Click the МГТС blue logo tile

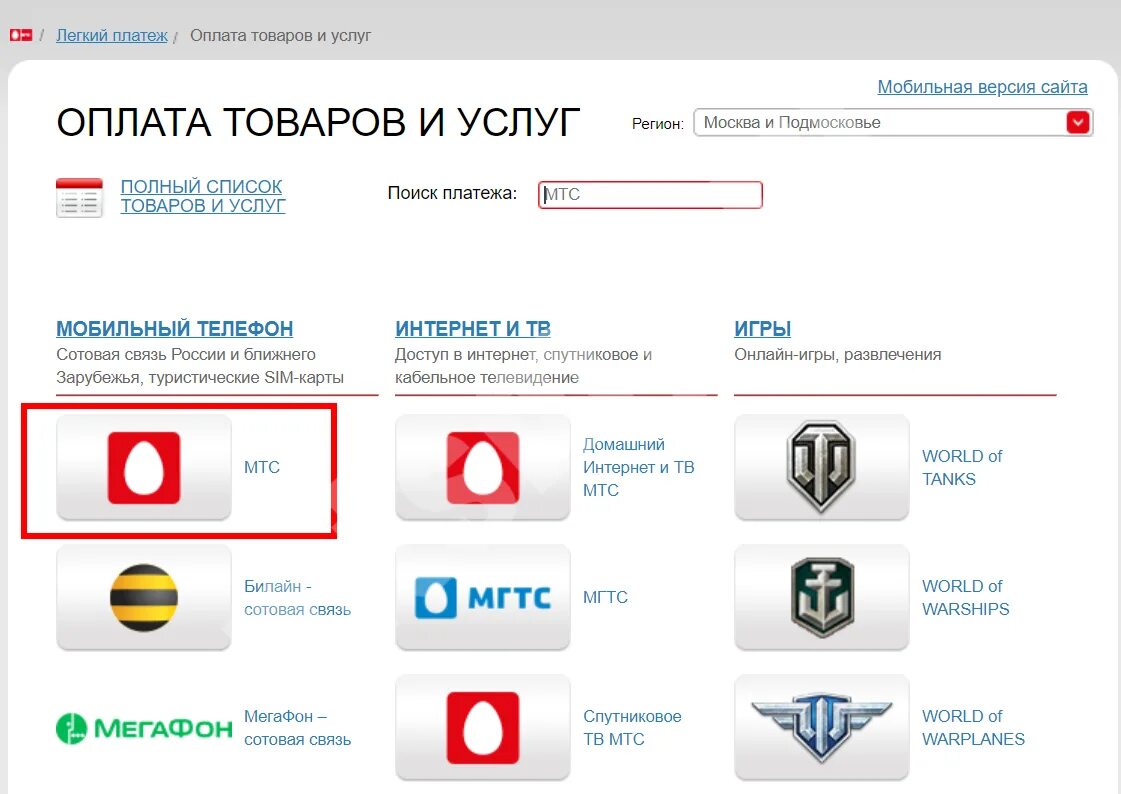click(x=483, y=597)
